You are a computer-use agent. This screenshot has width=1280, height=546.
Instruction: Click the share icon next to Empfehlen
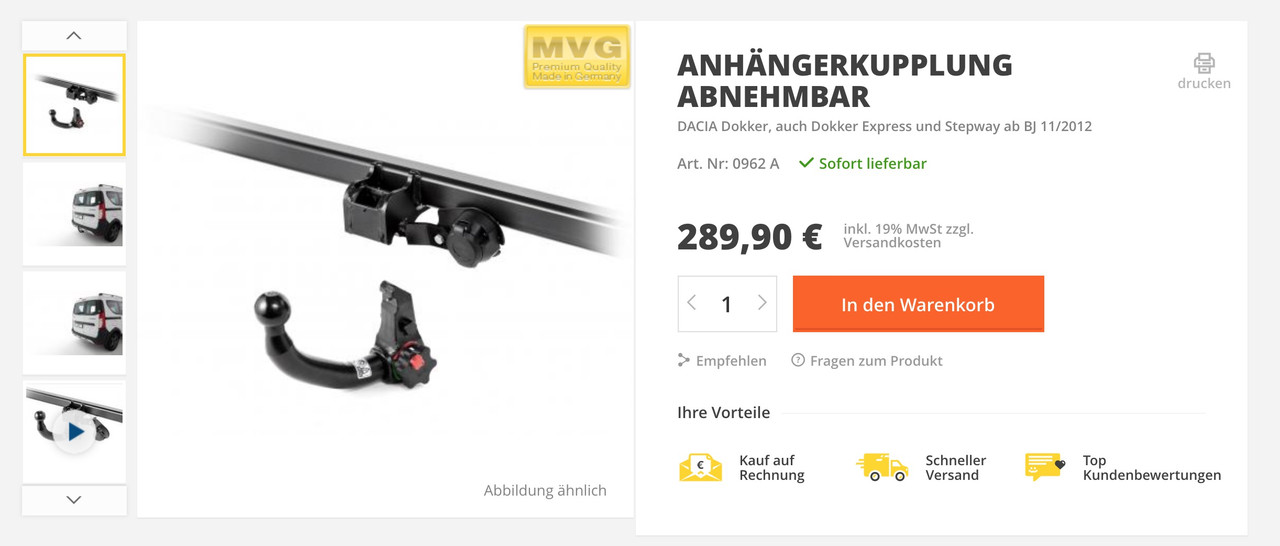[x=684, y=361]
